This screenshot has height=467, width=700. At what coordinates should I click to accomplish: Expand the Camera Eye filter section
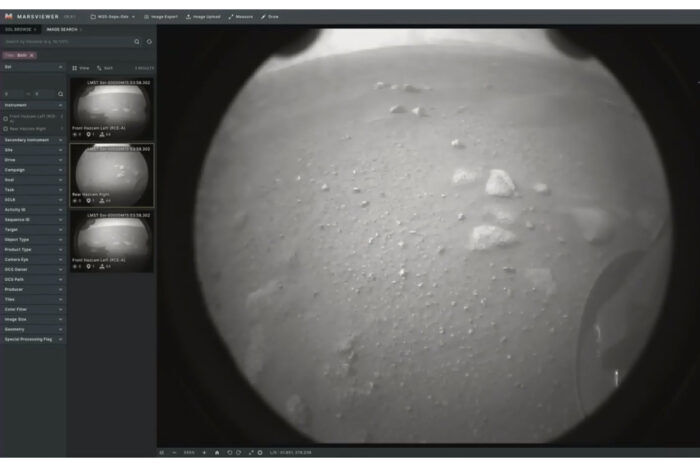[33, 259]
